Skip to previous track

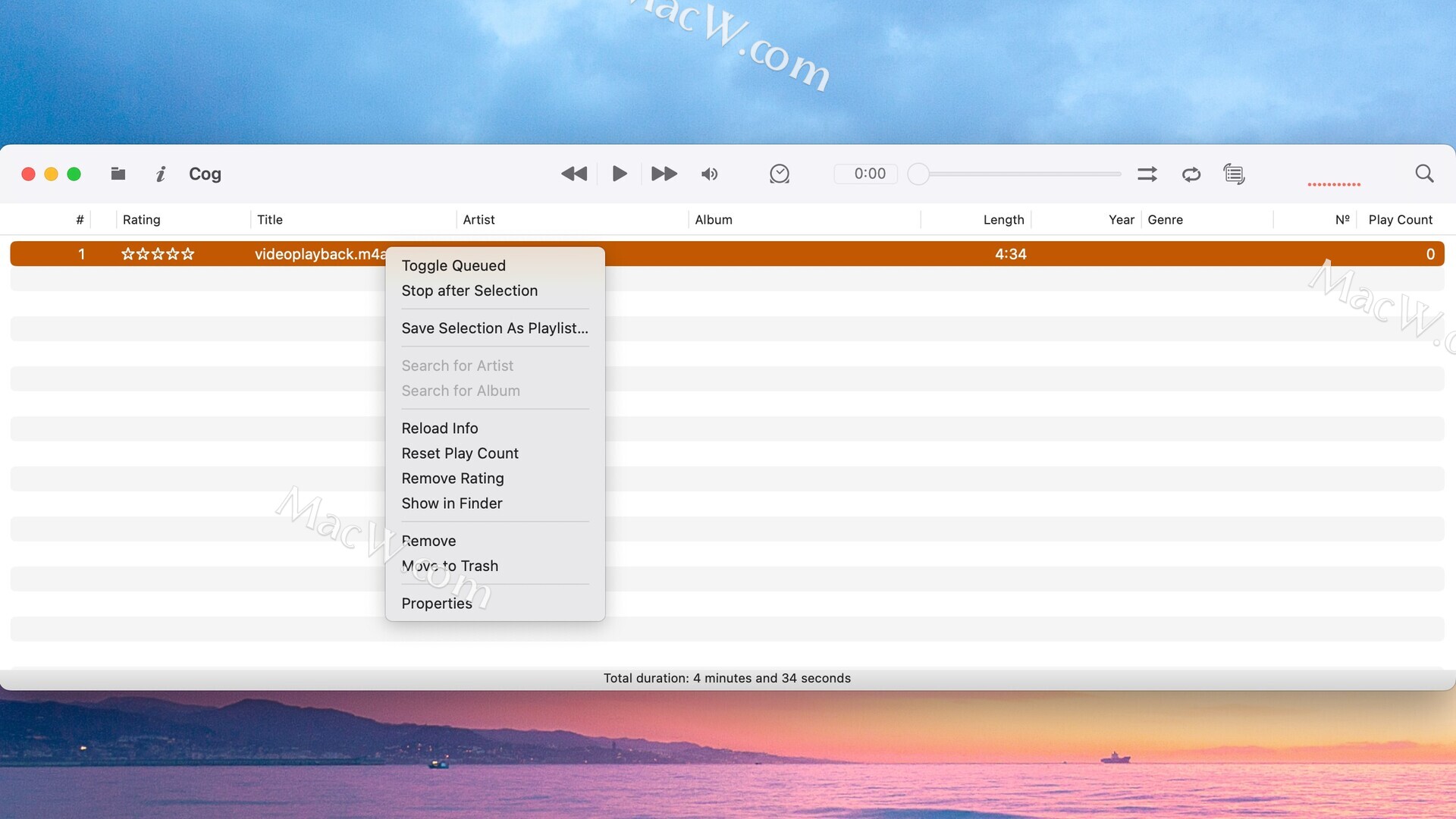[x=574, y=174]
